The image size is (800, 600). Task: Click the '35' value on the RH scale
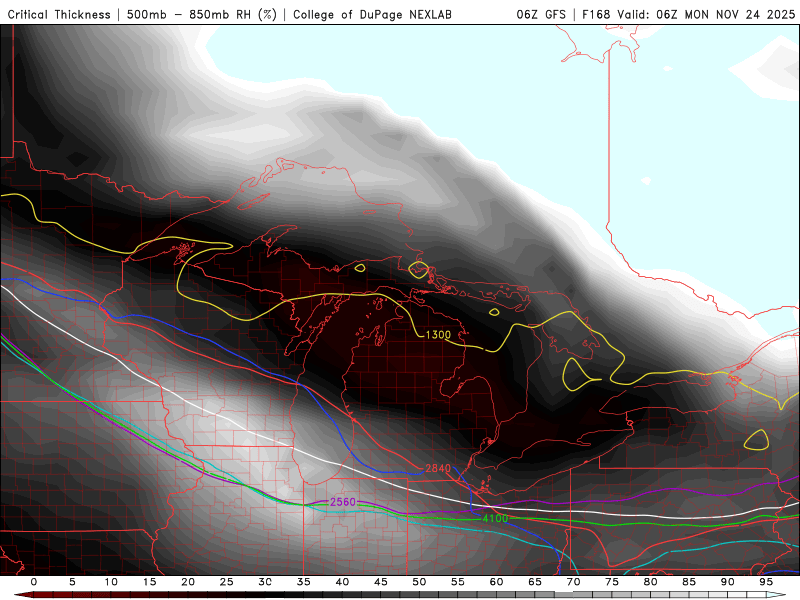coord(304,582)
